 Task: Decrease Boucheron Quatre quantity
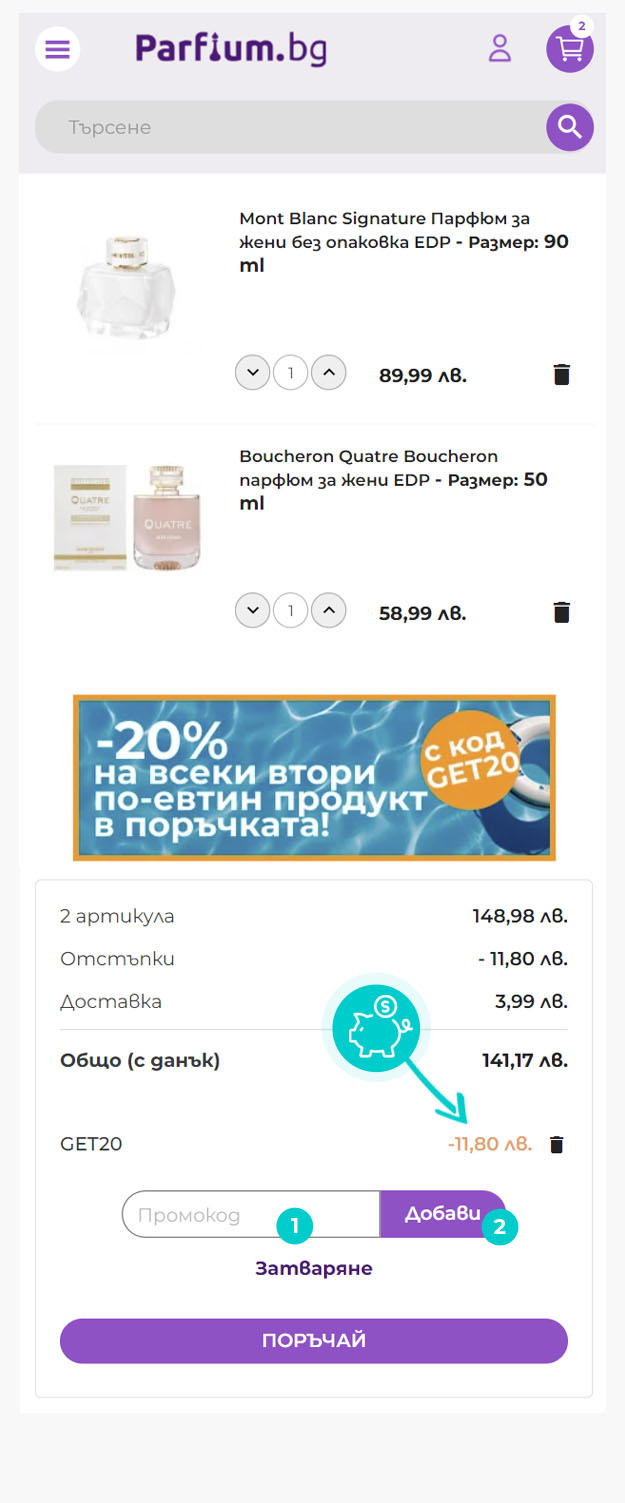253,609
